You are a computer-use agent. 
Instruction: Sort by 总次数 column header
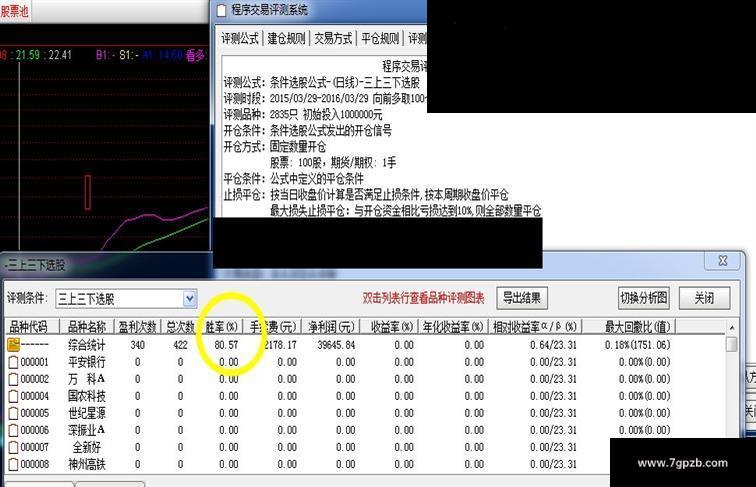coord(180,327)
